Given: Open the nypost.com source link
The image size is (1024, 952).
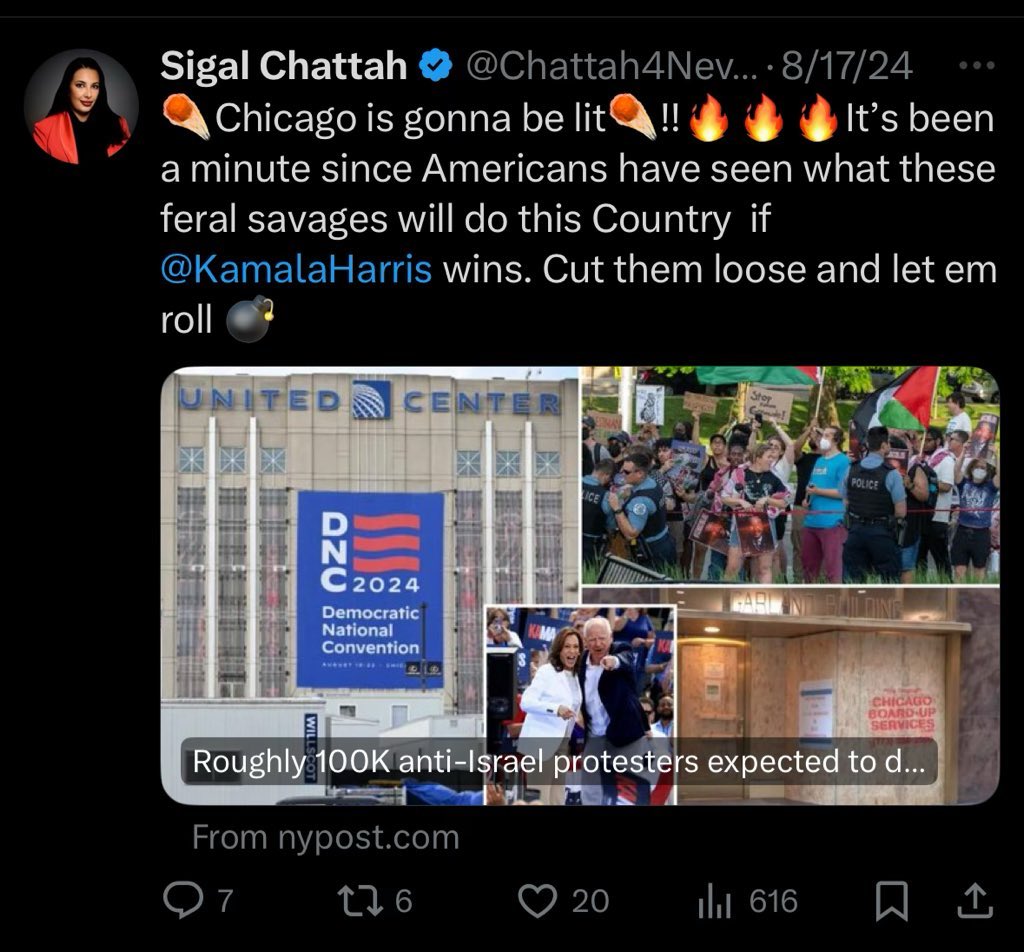Looking at the screenshot, I should tap(326, 837).
